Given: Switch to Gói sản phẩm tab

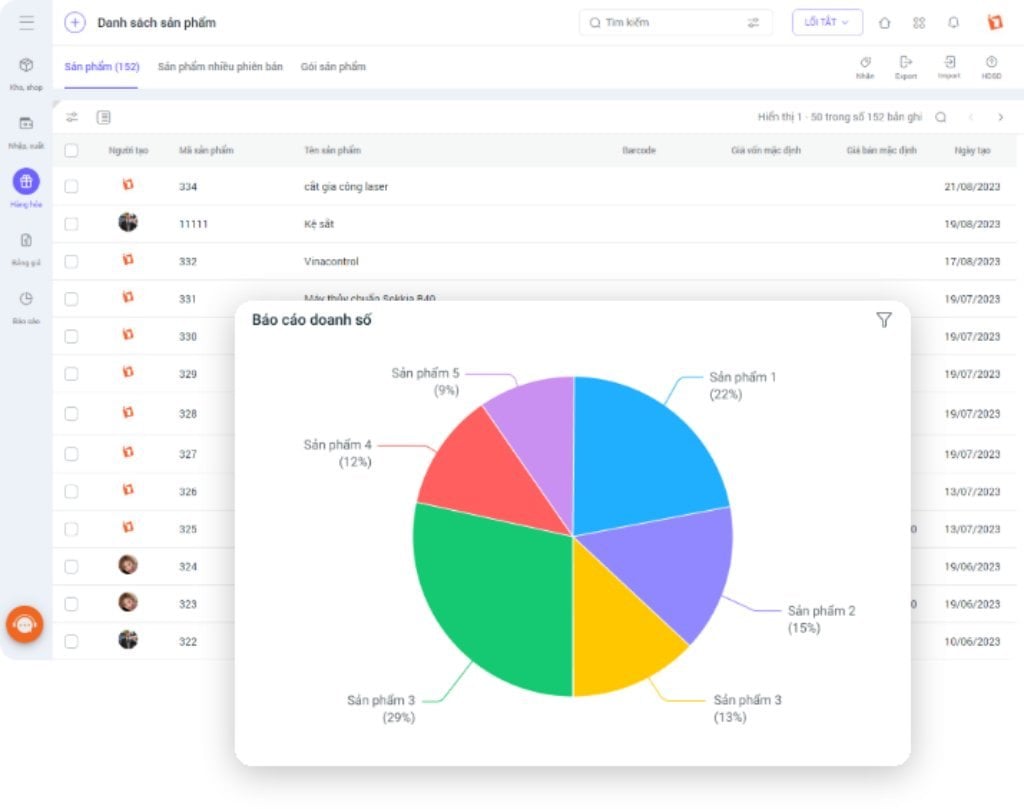Looking at the screenshot, I should pyautogui.click(x=333, y=67).
